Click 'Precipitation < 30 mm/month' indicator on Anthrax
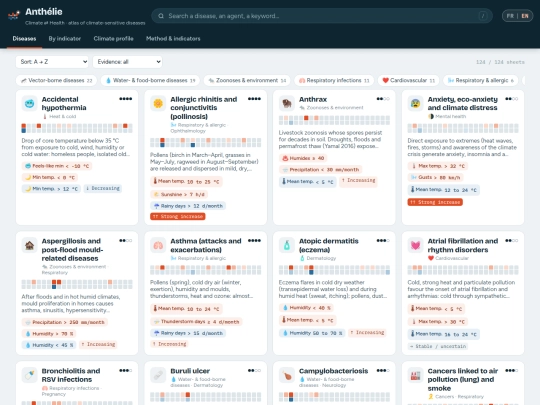Screen dimensions: 540x405 pyautogui.click(x=320, y=169)
